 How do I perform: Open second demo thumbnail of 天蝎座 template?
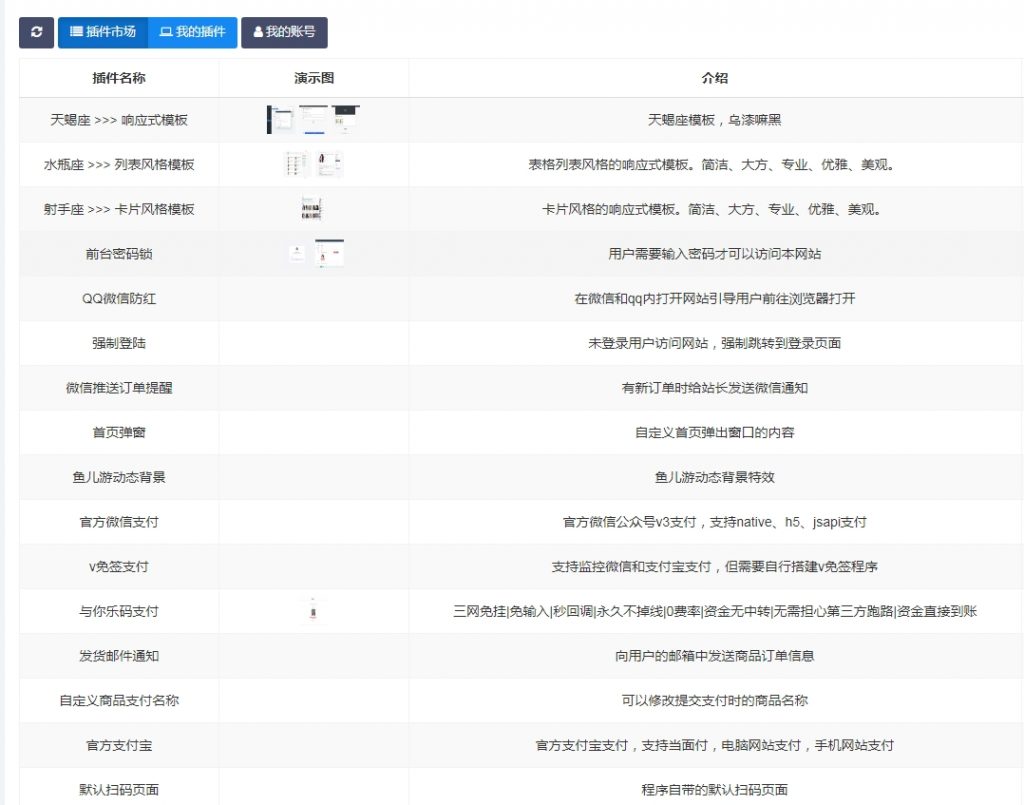pos(314,120)
